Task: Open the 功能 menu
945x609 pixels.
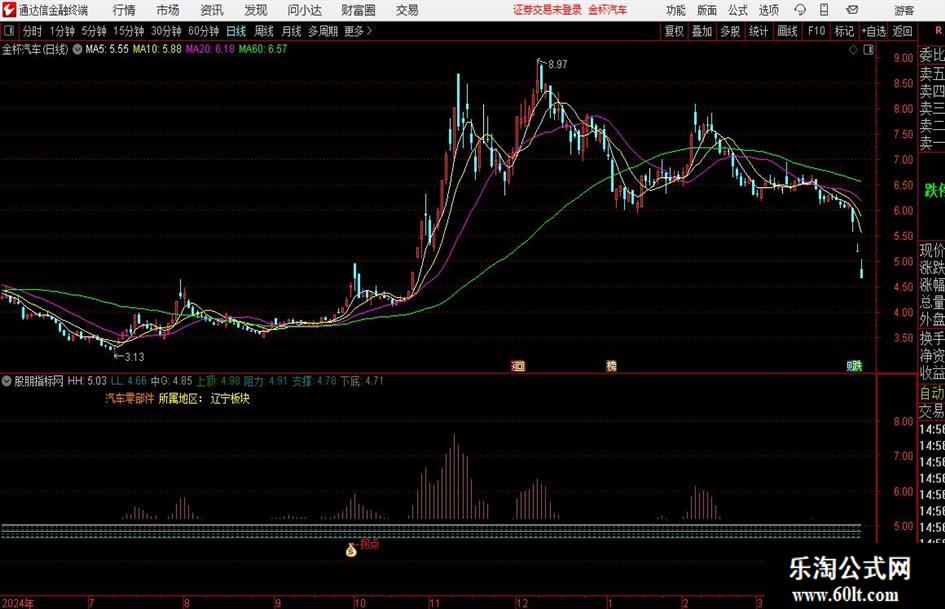Action: pyautogui.click(x=676, y=10)
